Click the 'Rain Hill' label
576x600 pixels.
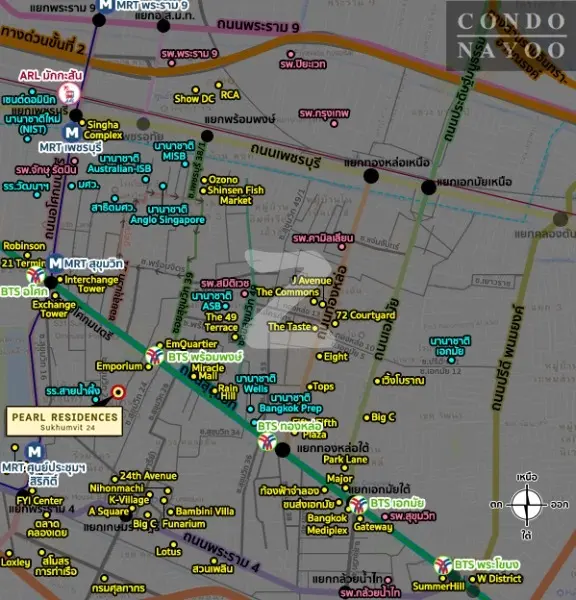point(228,393)
